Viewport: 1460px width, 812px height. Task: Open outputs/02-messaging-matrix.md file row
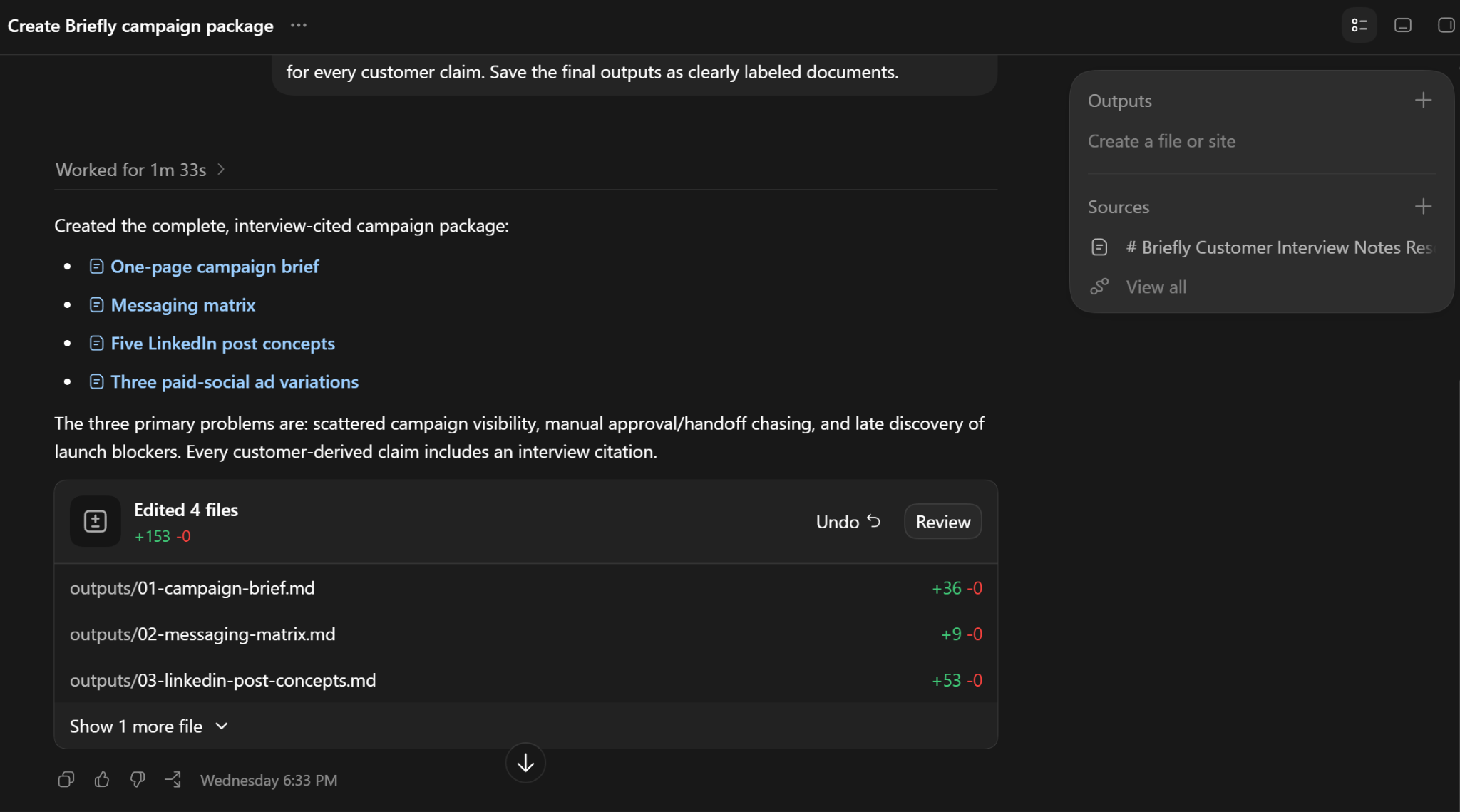pyautogui.click(x=525, y=634)
